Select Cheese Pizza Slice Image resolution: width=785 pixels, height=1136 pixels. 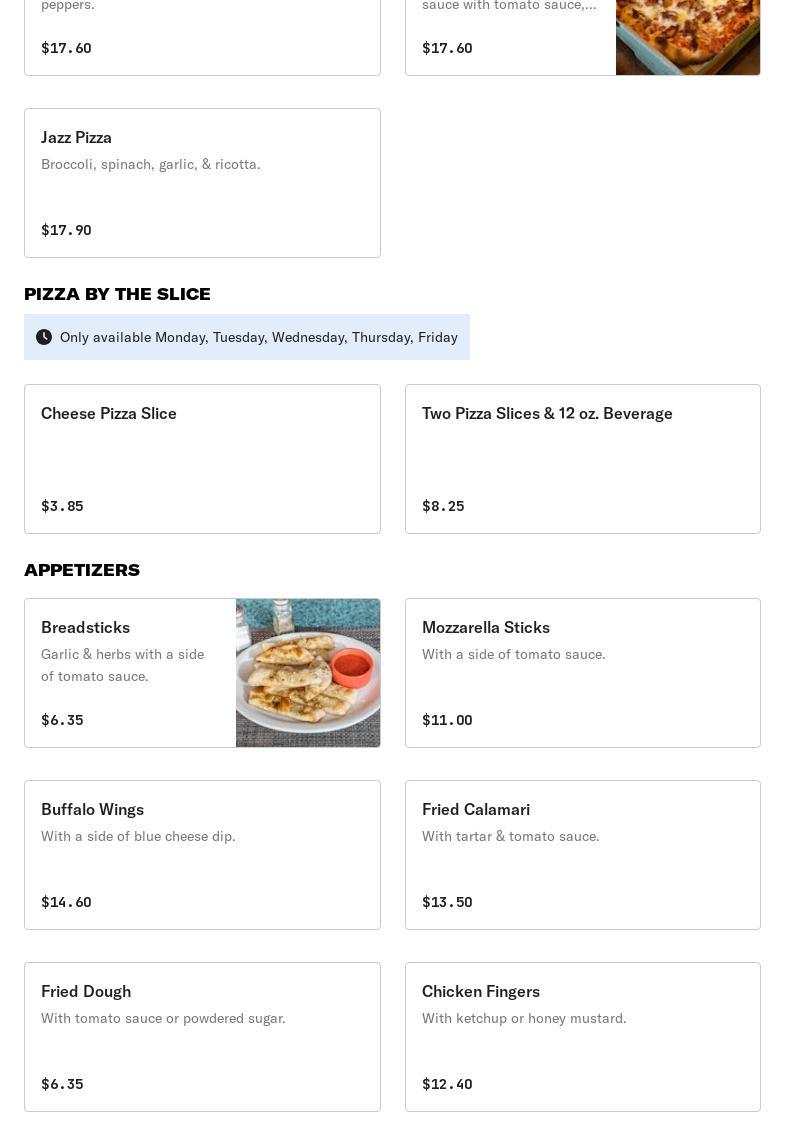[x=109, y=413]
